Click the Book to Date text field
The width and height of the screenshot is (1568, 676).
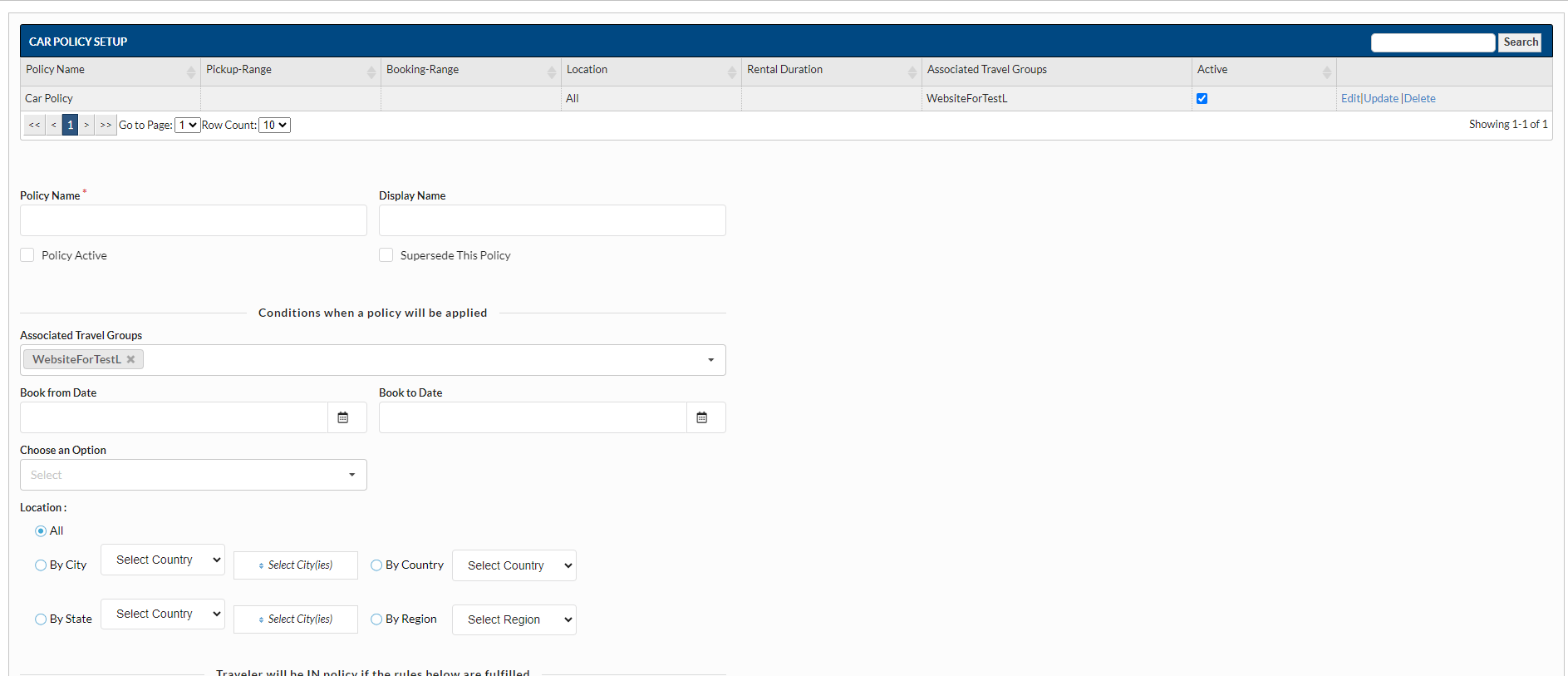[x=533, y=417]
